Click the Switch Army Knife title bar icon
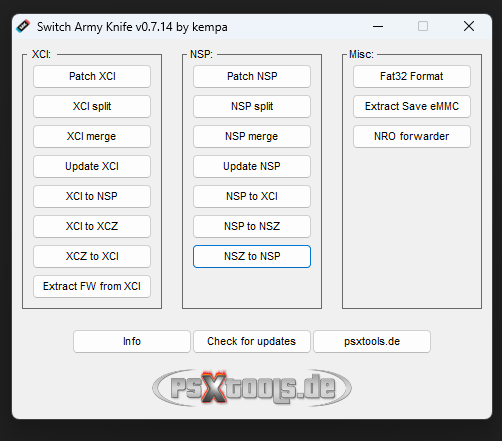 click(x=23, y=26)
